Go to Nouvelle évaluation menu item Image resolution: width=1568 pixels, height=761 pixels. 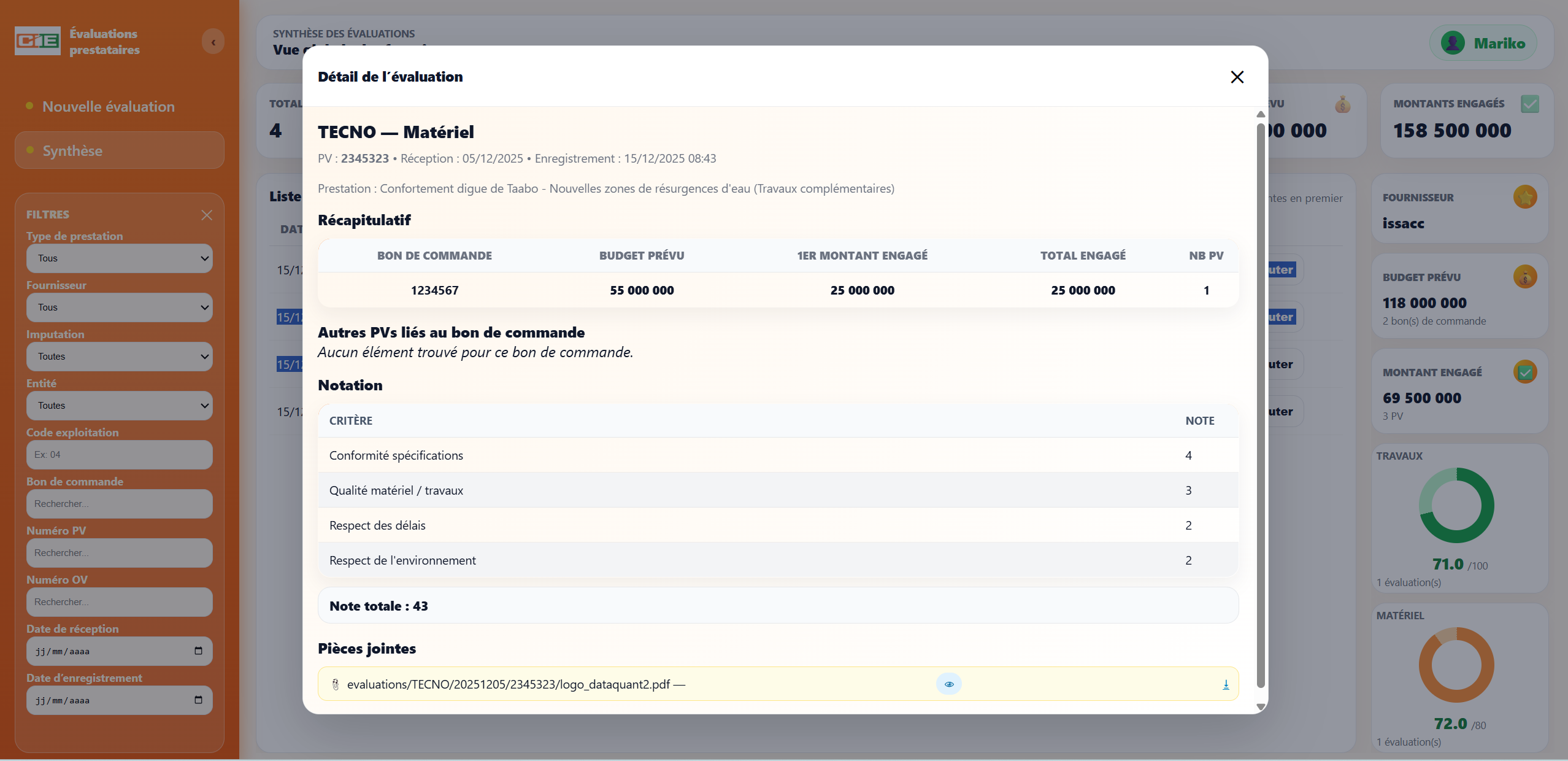tap(109, 107)
